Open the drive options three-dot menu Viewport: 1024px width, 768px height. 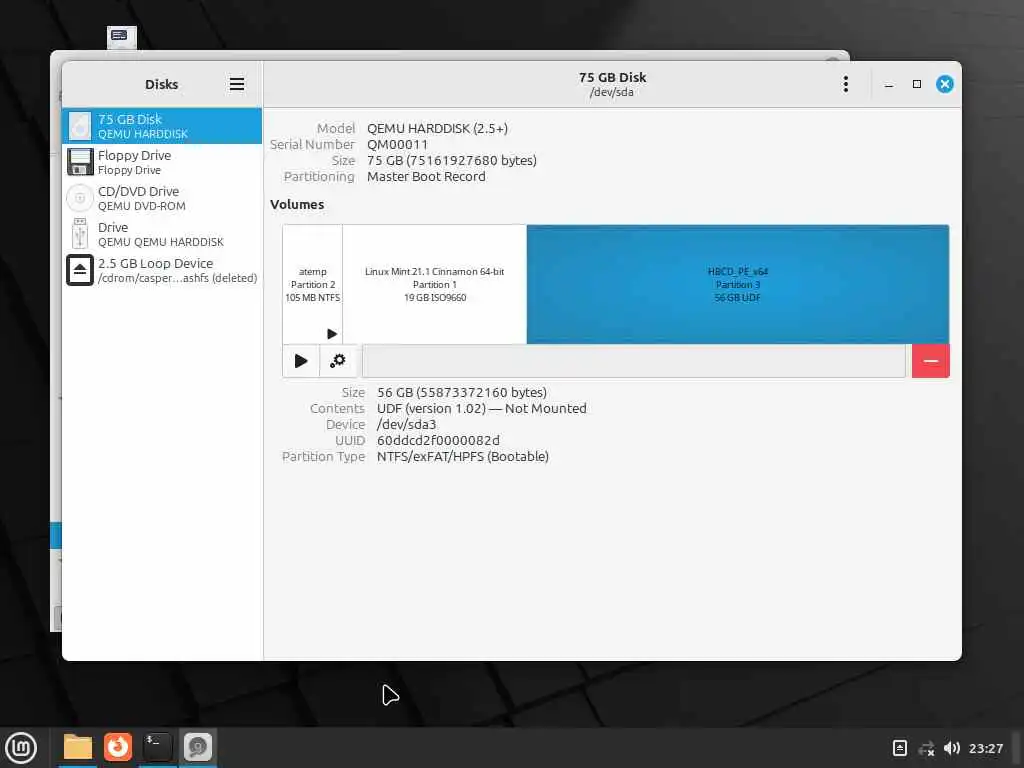click(846, 84)
